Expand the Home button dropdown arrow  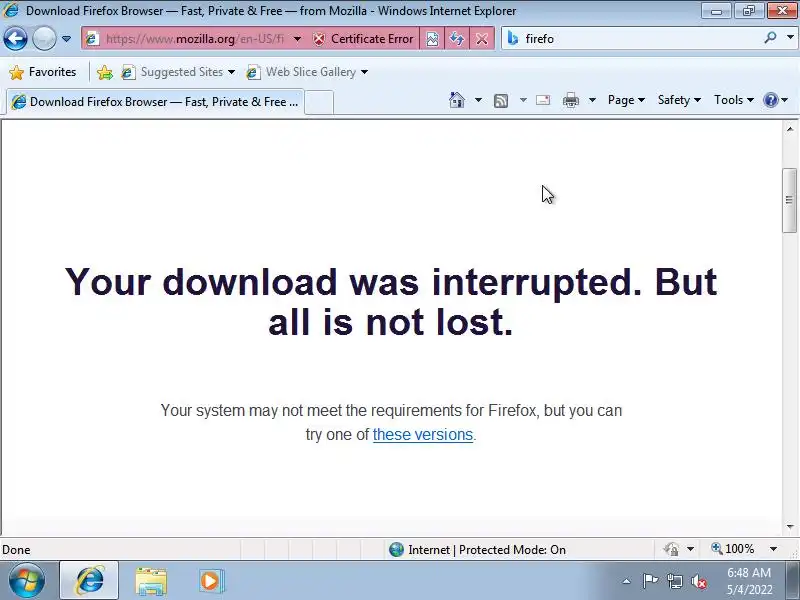(x=478, y=100)
